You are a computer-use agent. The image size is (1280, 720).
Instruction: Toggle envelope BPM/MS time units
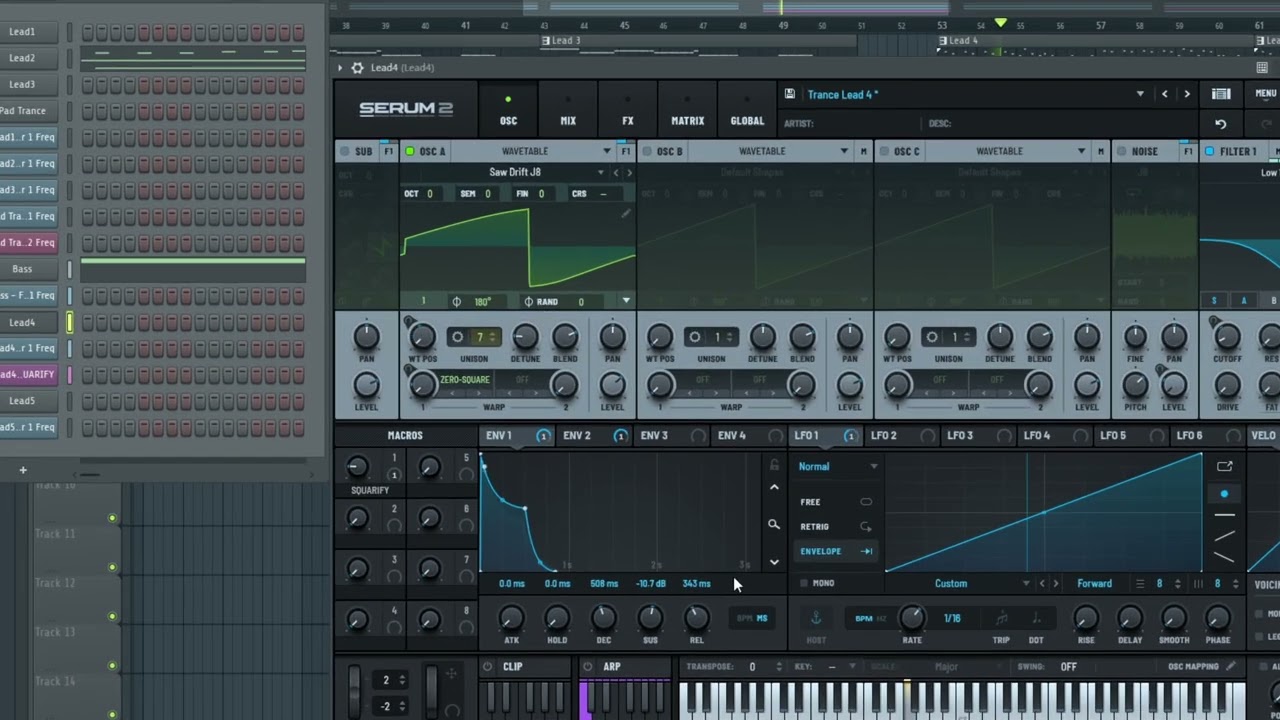(752, 618)
